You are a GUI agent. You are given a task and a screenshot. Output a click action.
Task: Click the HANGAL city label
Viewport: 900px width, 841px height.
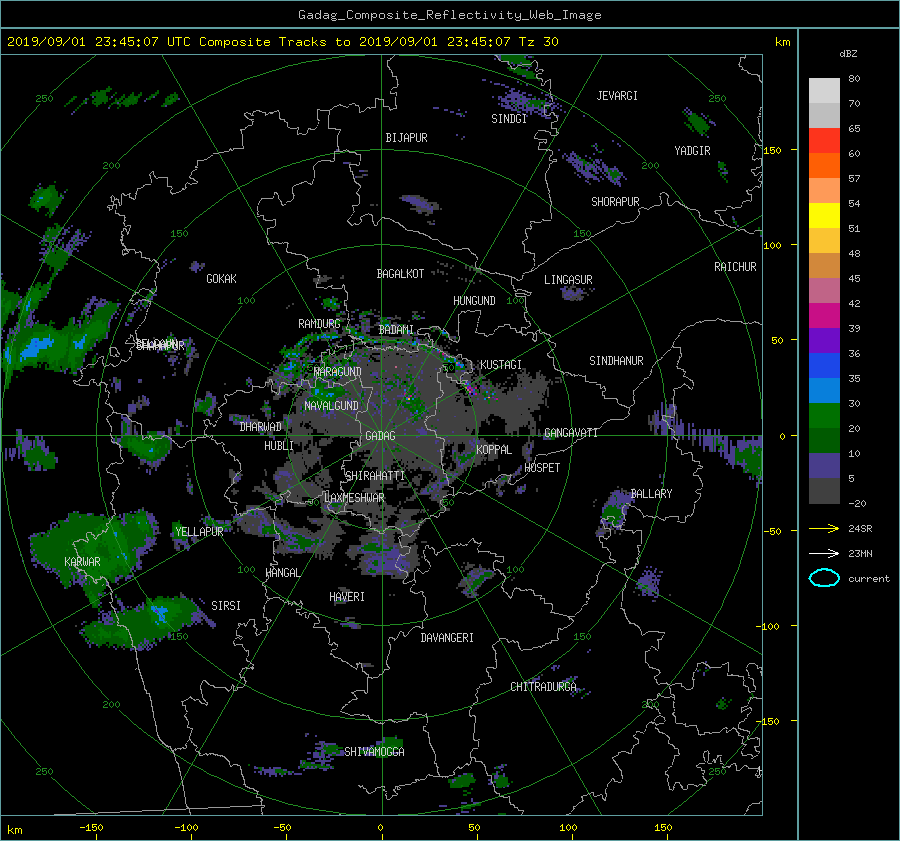[283, 573]
